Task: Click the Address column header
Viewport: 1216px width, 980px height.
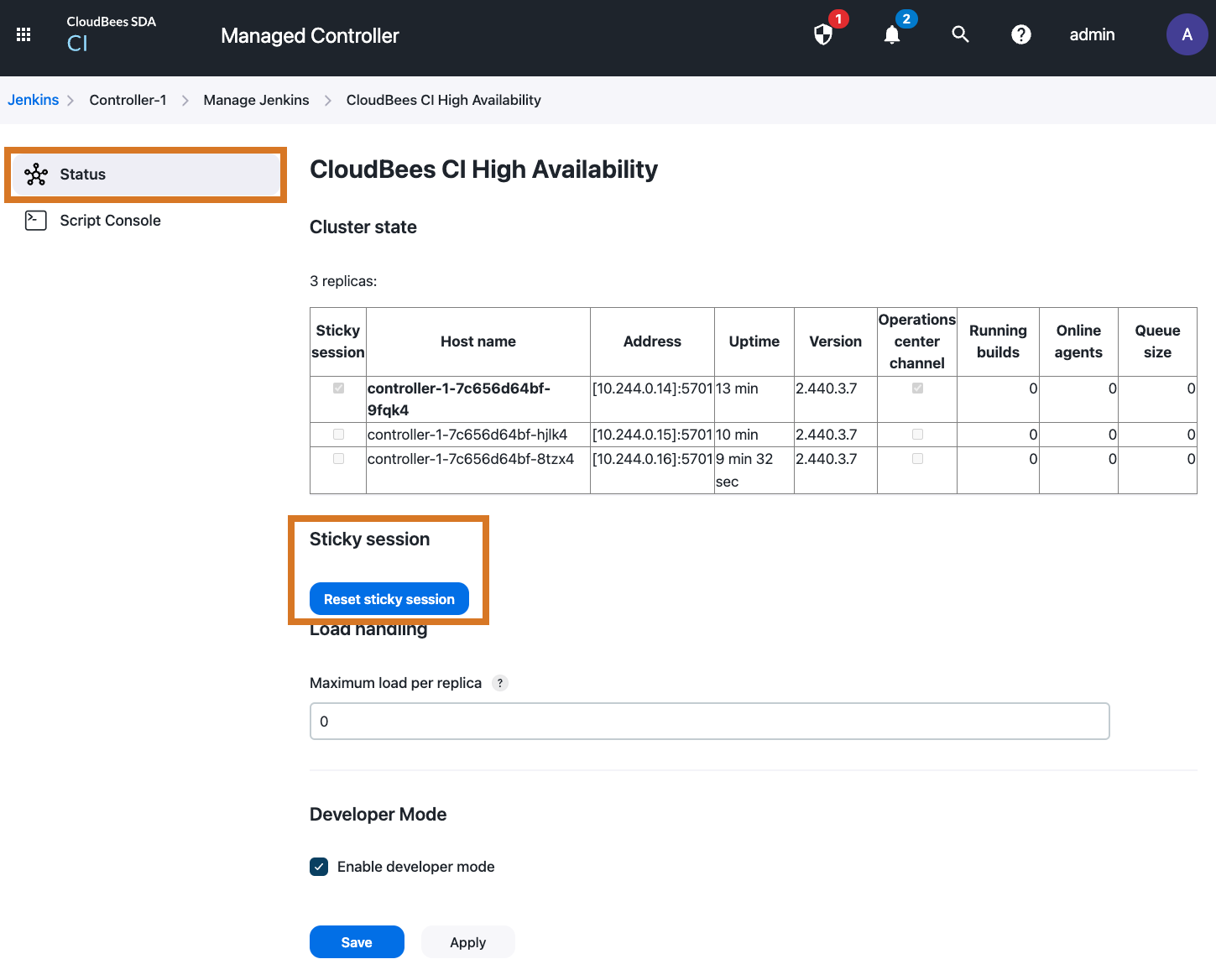Action: (x=652, y=341)
